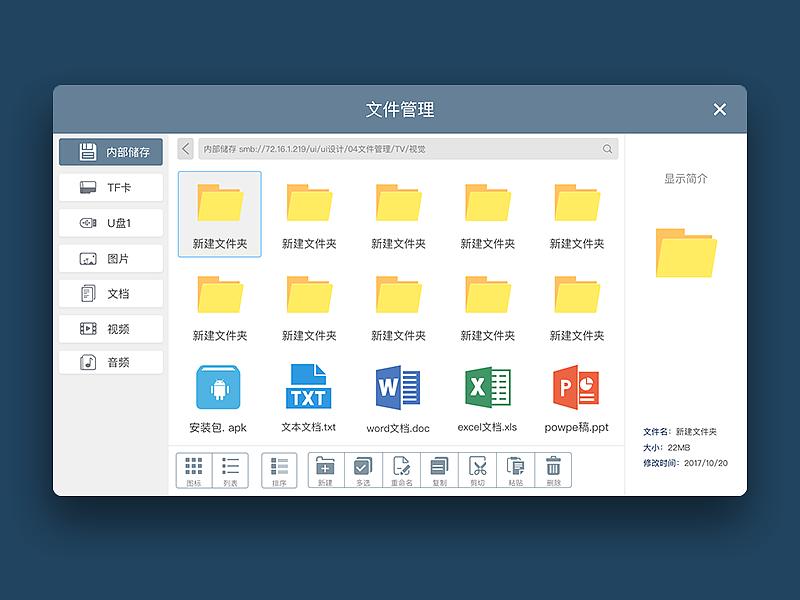The image size is (800, 600).
Task: Delete files using the 删除 trash icon
Action: [x=552, y=468]
